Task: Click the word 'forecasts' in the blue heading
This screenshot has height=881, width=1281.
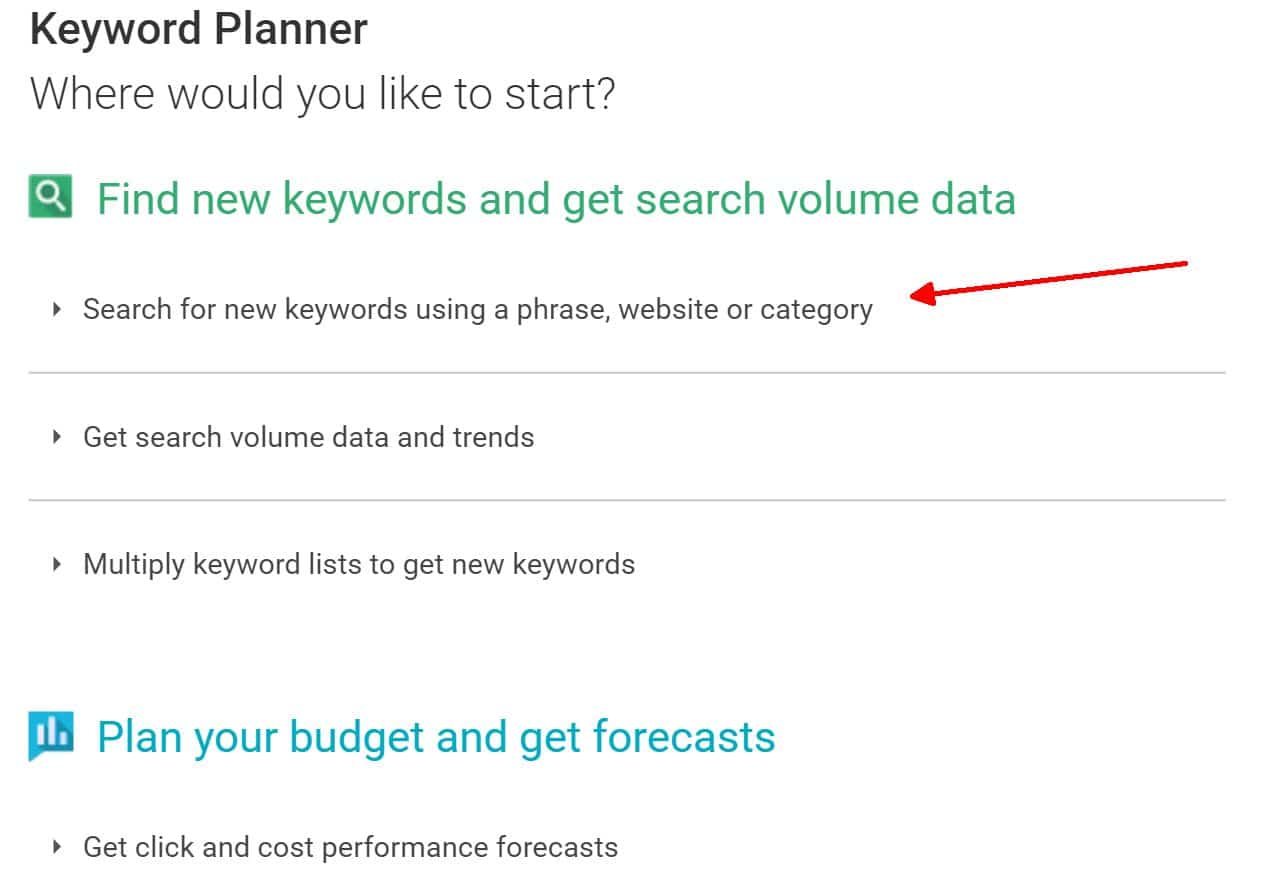Action: pyautogui.click(x=684, y=738)
